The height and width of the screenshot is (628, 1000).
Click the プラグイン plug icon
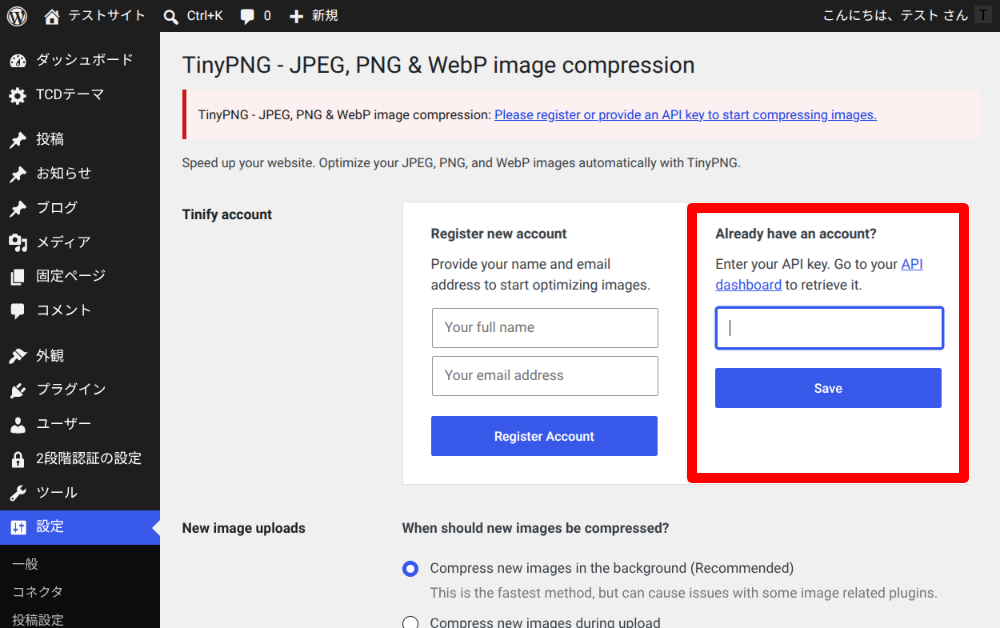(18, 390)
